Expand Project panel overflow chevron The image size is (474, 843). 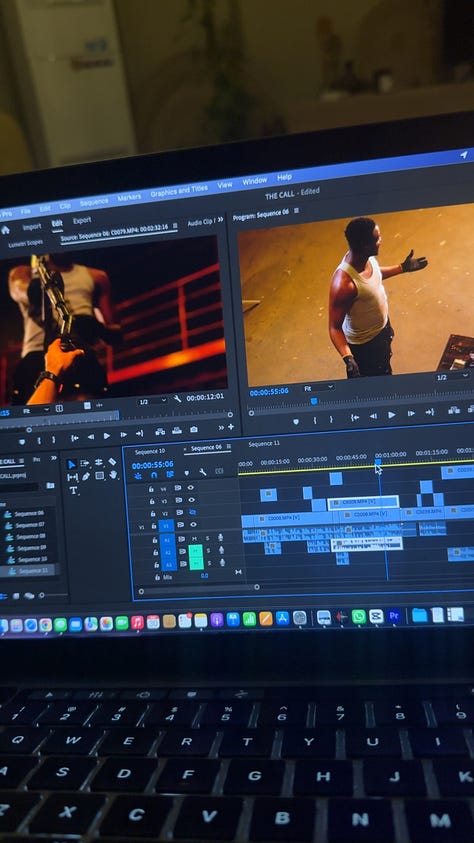54,458
